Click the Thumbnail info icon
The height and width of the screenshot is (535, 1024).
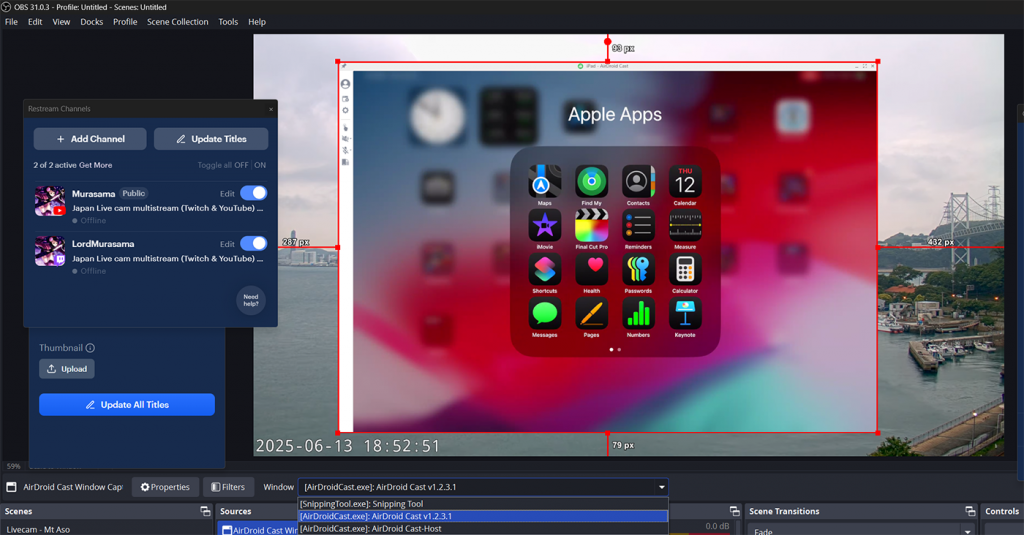coord(90,348)
